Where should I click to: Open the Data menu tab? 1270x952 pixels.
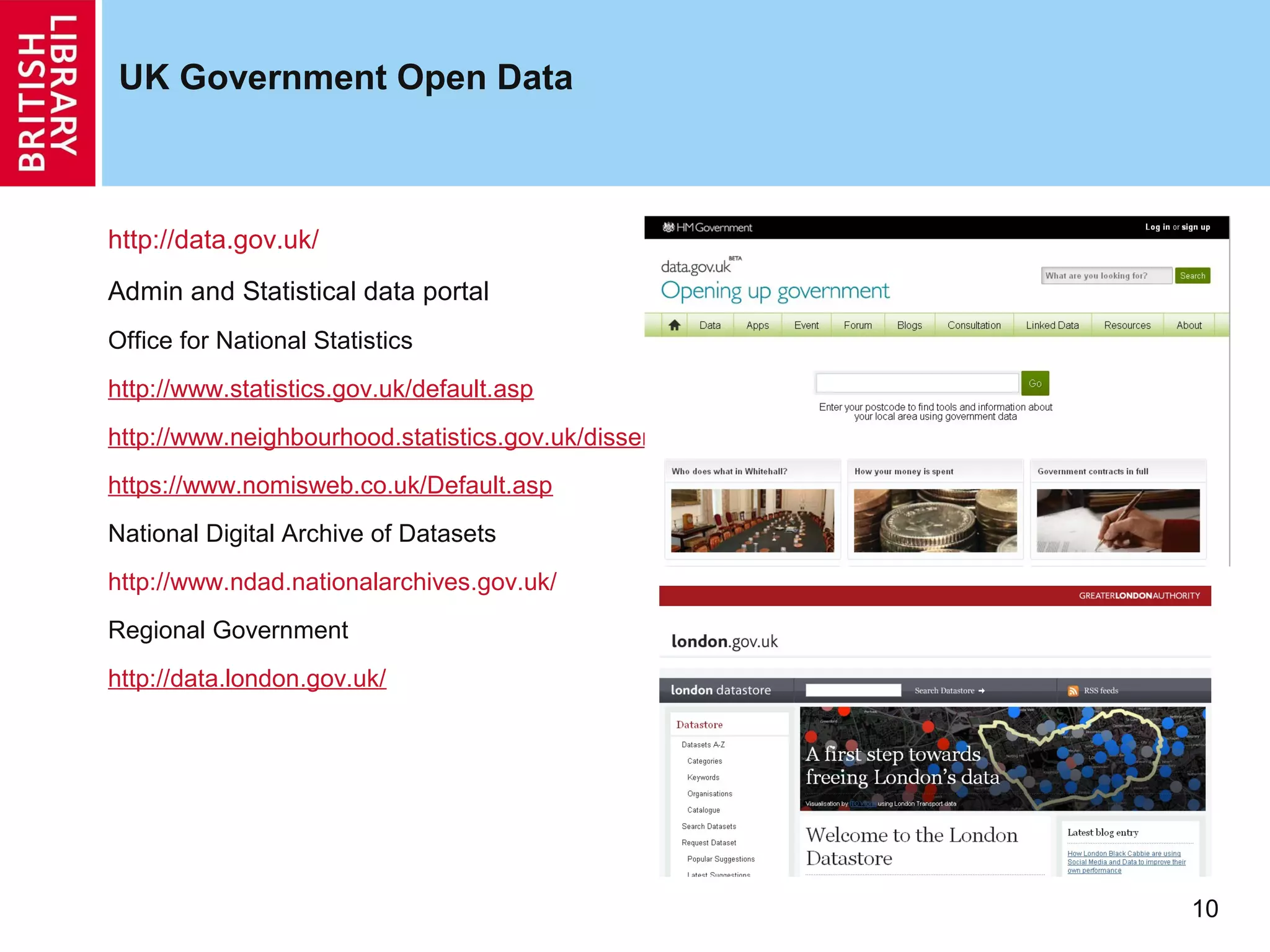coord(710,325)
